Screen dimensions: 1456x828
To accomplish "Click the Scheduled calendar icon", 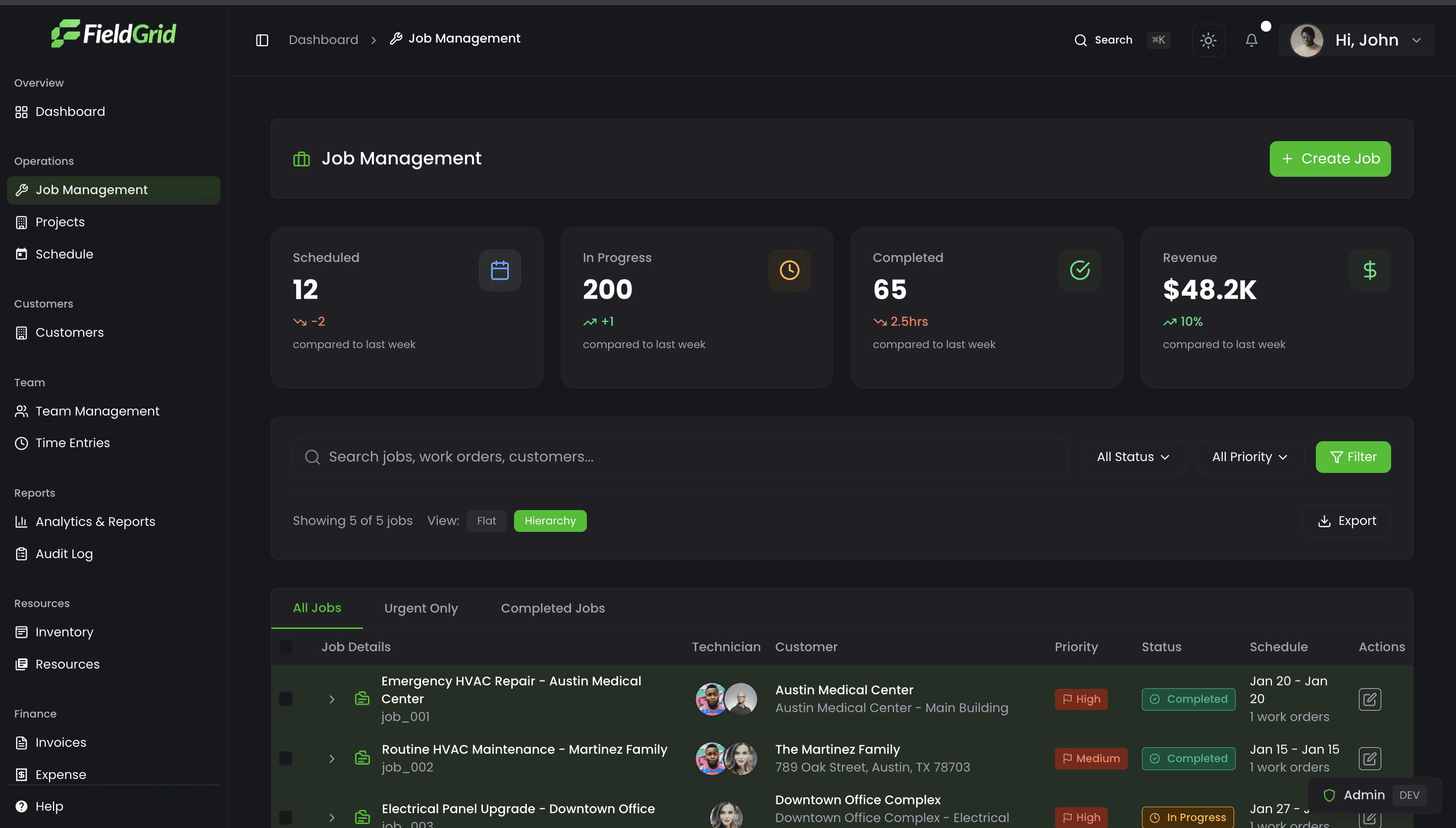I will [500, 271].
